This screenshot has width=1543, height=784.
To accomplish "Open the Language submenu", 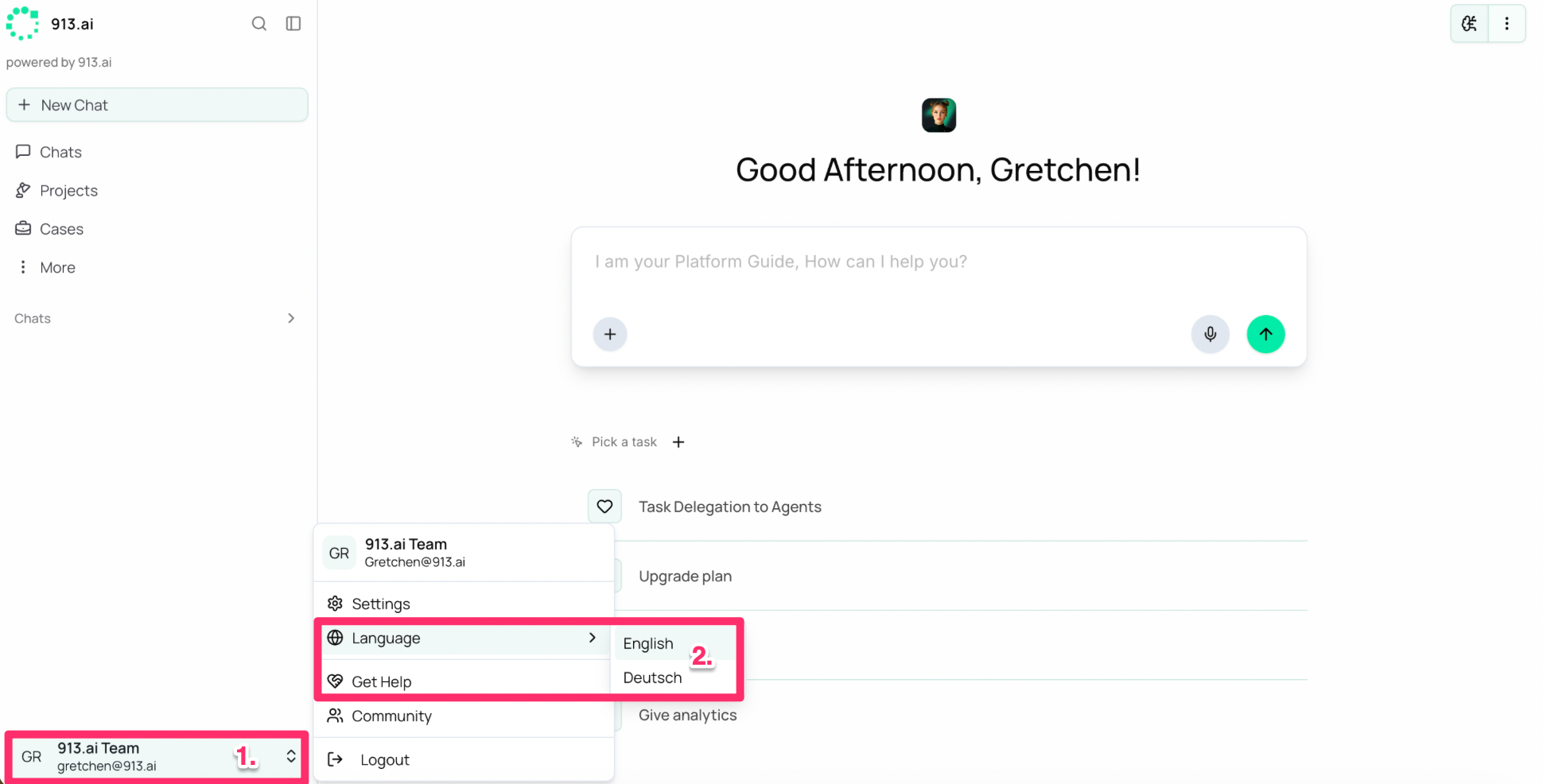I will point(464,638).
